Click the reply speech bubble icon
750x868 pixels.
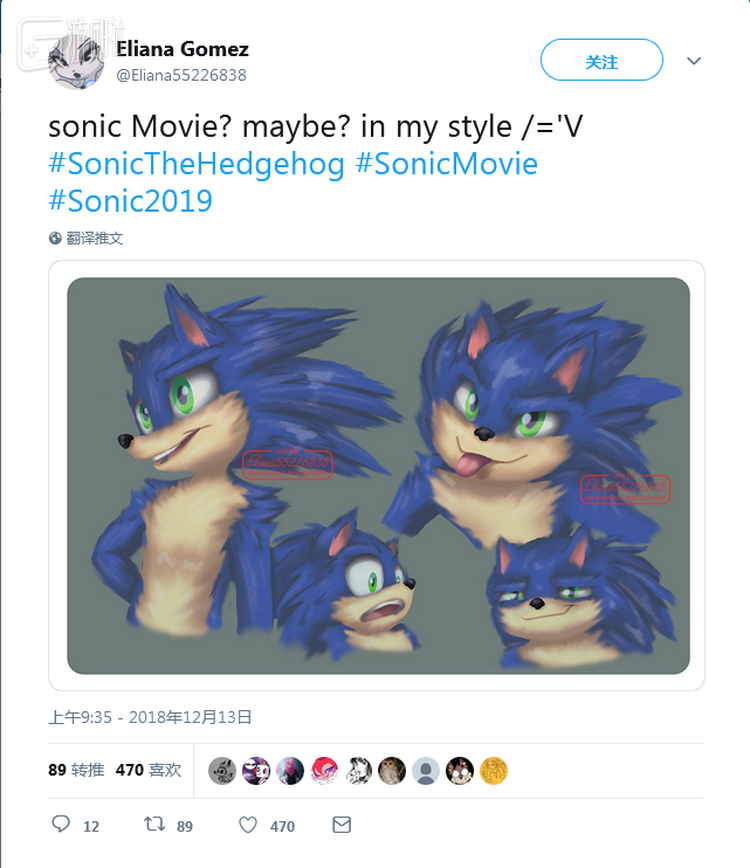[x=61, y=825]
